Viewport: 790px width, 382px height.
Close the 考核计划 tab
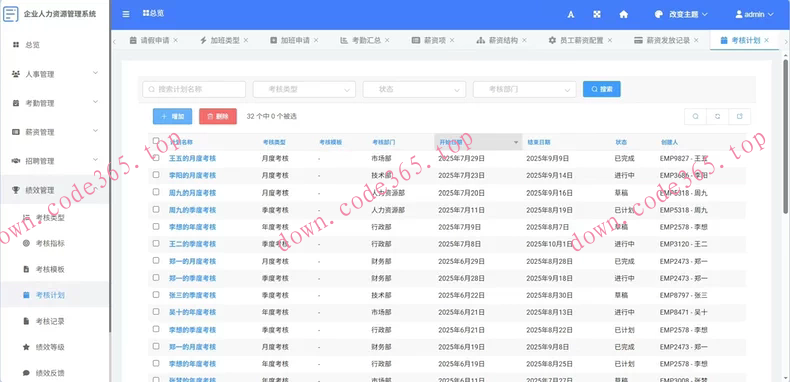click(766, 40)
